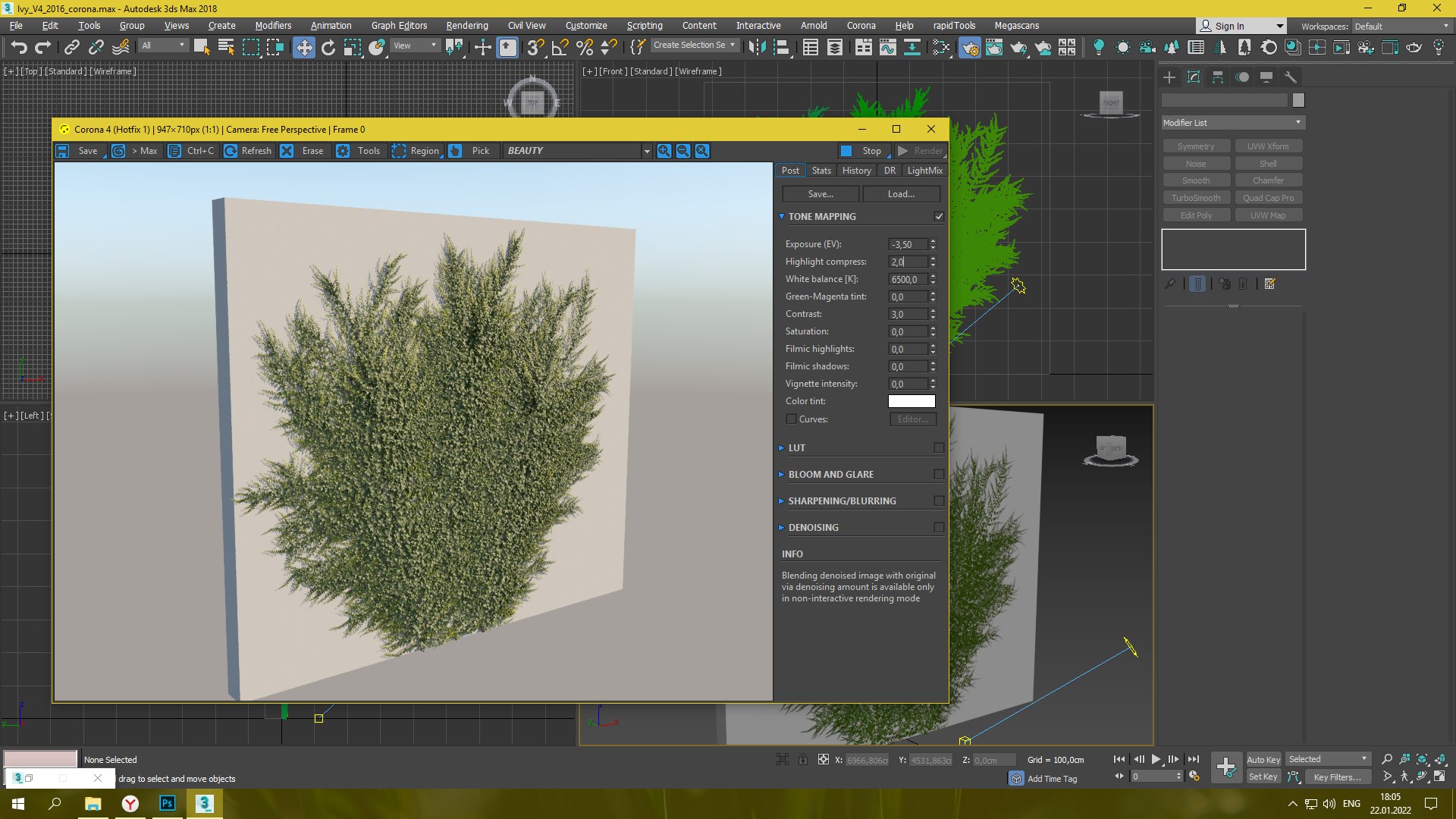Go to timeline start button
The image size is (1456, 819).
click(x=1119, y=759)
